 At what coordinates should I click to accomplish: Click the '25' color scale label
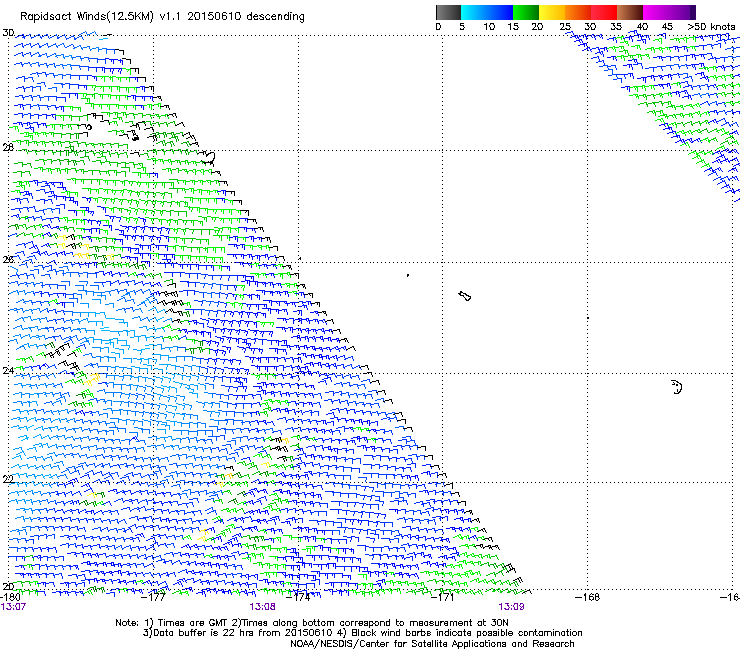pyautogui.click(x=565, y=27)
